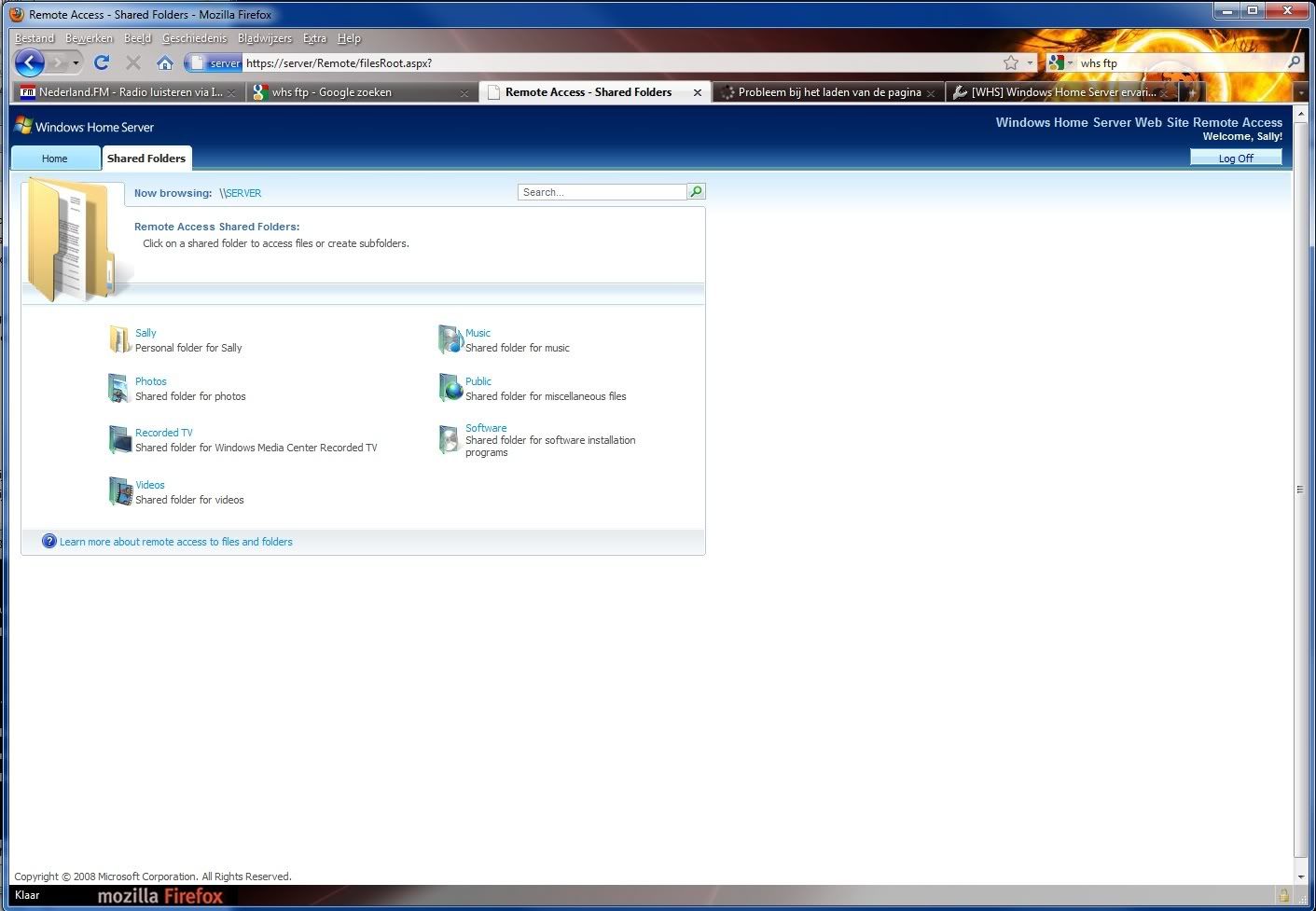Open the Geschiedenis menu

pos(194,38)
